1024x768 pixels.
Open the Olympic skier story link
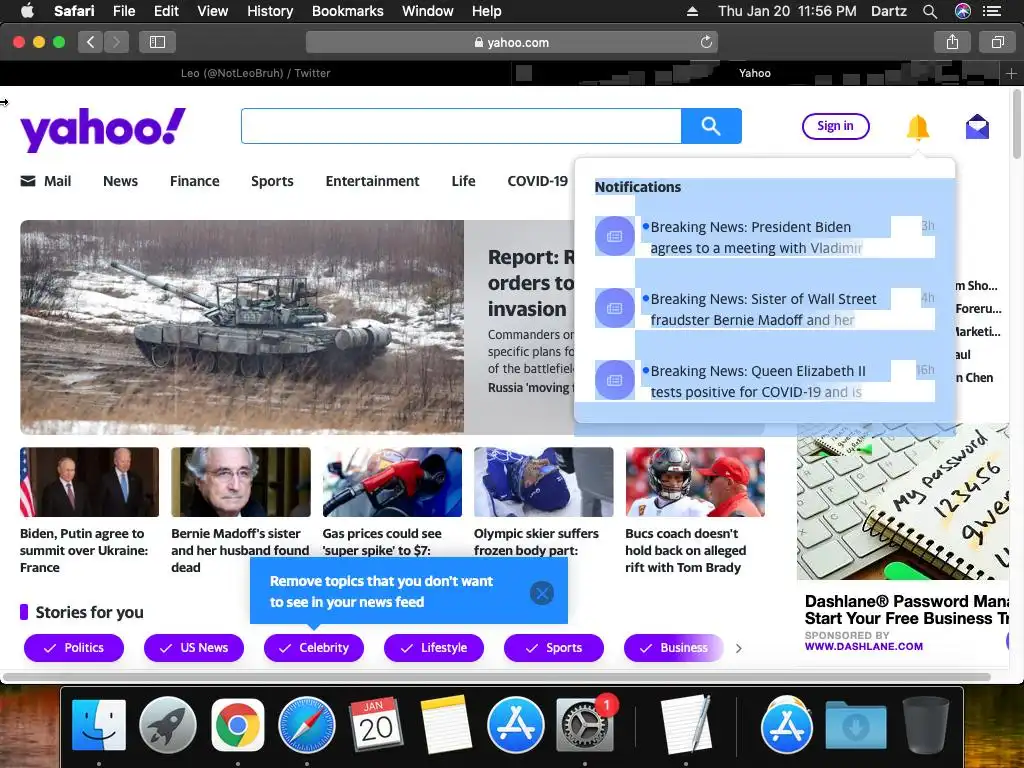pyautogui.click(x=537, y=541)
